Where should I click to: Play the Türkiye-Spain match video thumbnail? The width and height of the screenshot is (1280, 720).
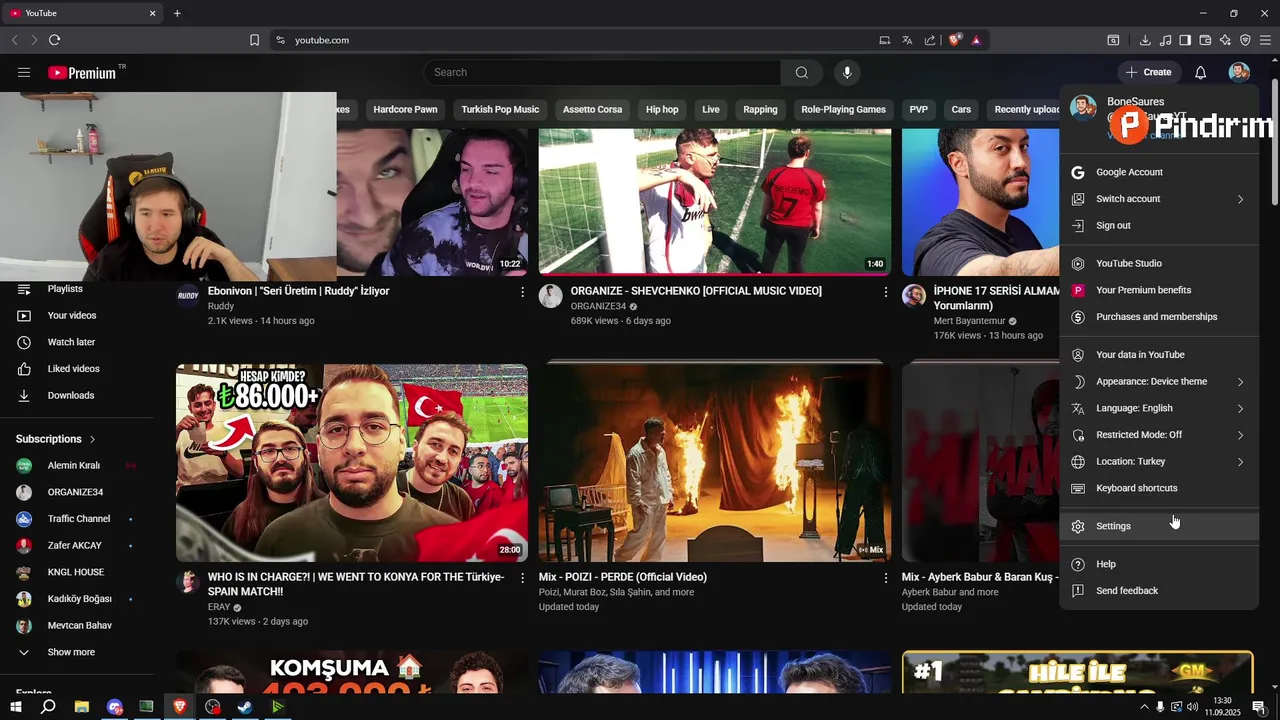pyautogui.click(x=352, y=463)
